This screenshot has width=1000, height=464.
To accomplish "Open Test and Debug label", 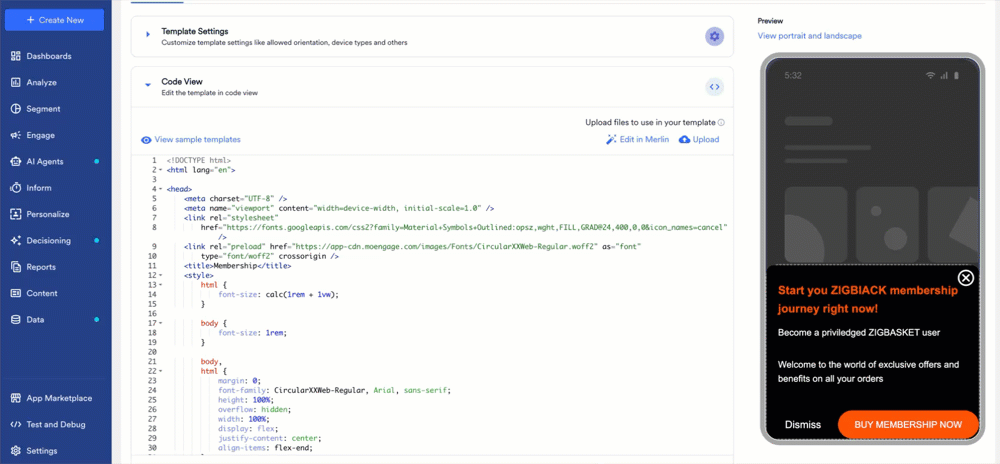I will pos(56,424).
